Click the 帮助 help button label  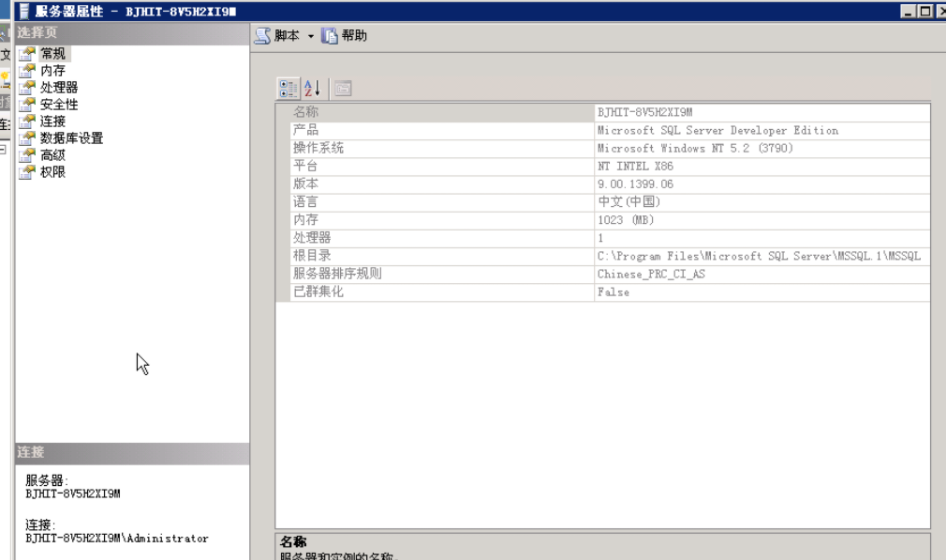pos(354,36)
